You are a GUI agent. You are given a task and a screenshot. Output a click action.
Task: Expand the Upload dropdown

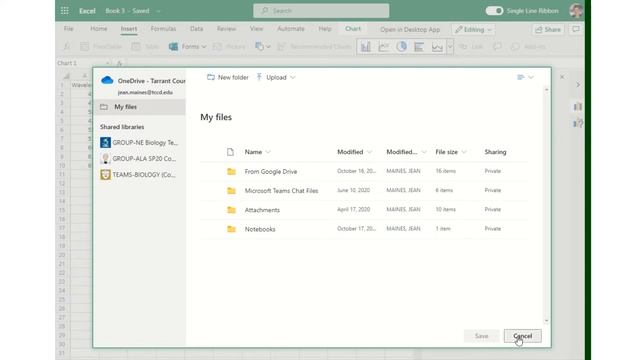tap(293, 78)
